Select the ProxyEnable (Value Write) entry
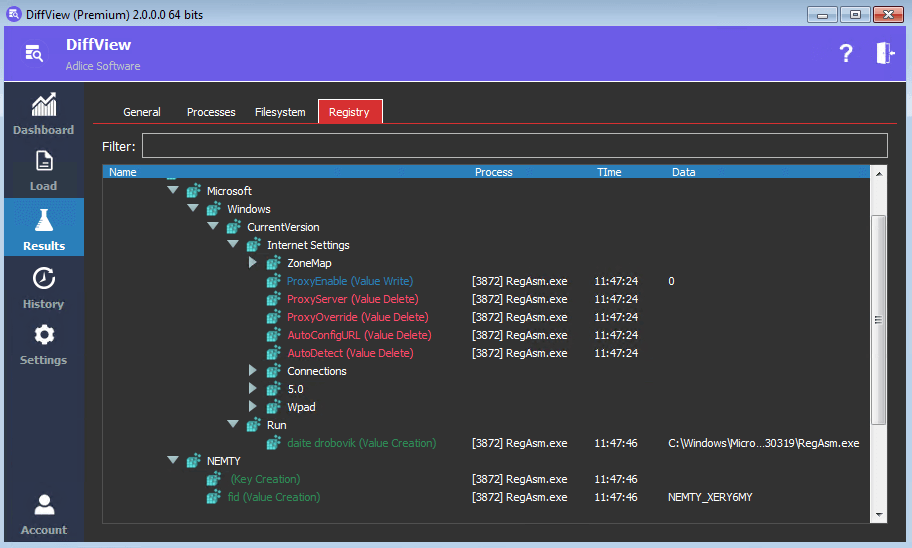The width and height of the screenshot is (912, 548). click(x=349, y=281)
